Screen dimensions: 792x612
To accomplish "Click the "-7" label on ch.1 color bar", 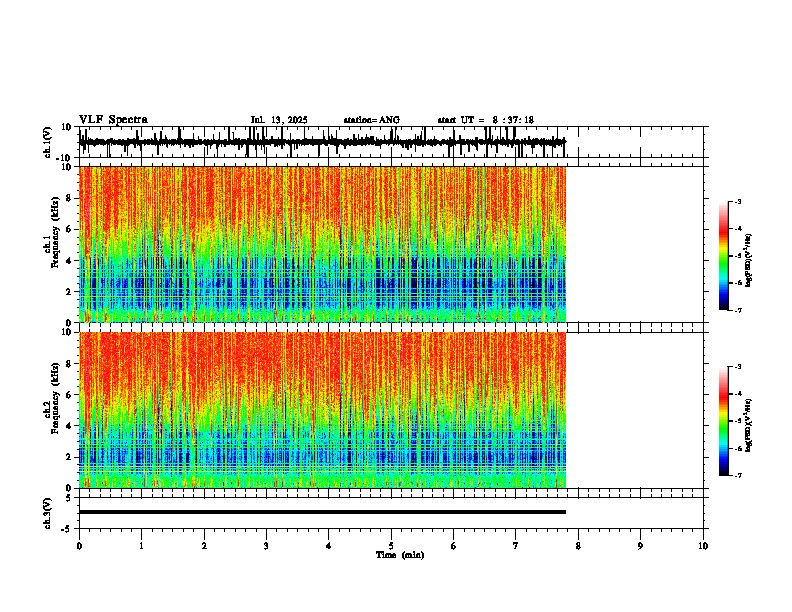I will pyautogui.click(x=737, y=310).
